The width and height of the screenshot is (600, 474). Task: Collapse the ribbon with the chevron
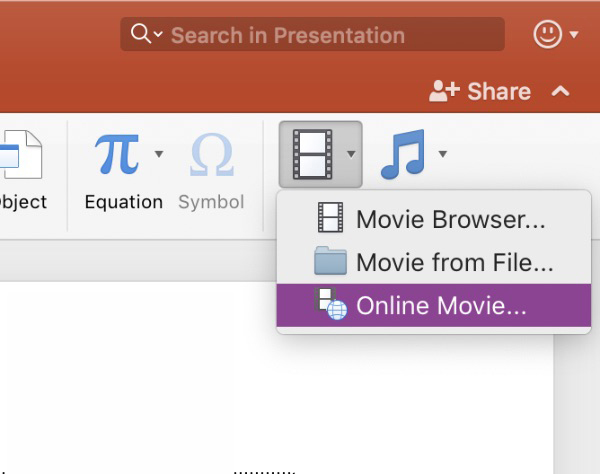click(x=561, y=91)
